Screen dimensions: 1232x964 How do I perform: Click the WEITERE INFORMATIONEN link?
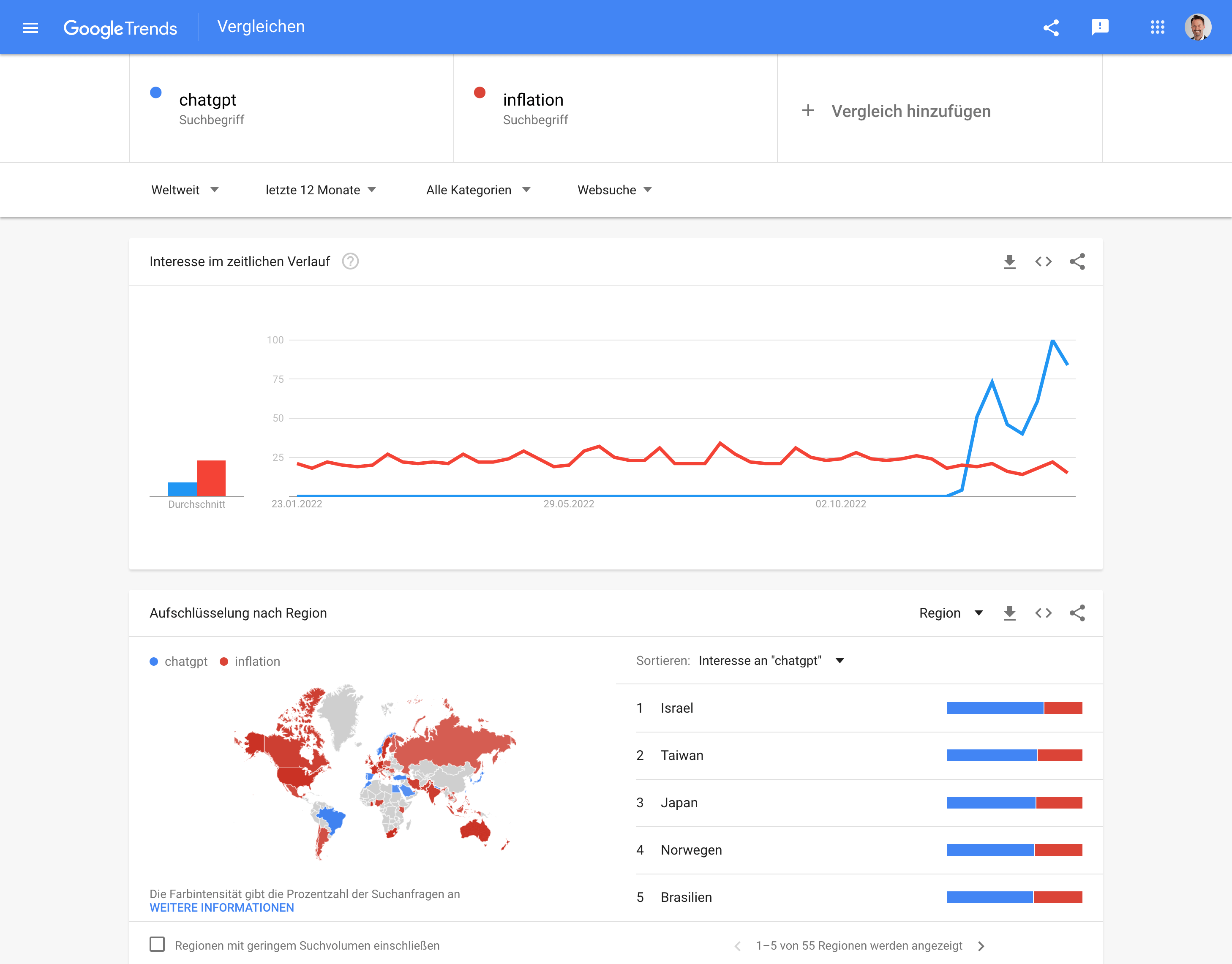point(222,907)
